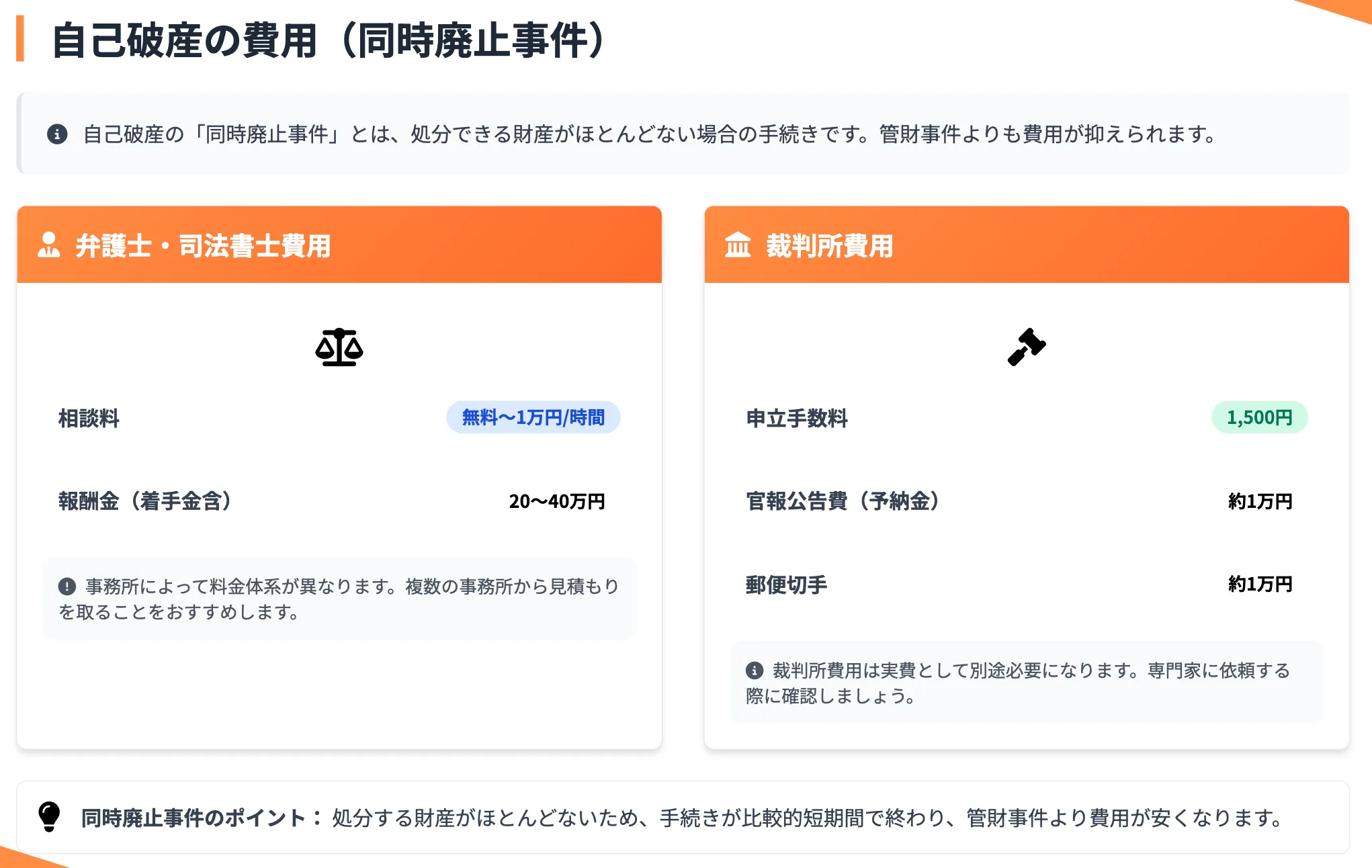Click the 20〜40万円 amount text

point(558,501)
